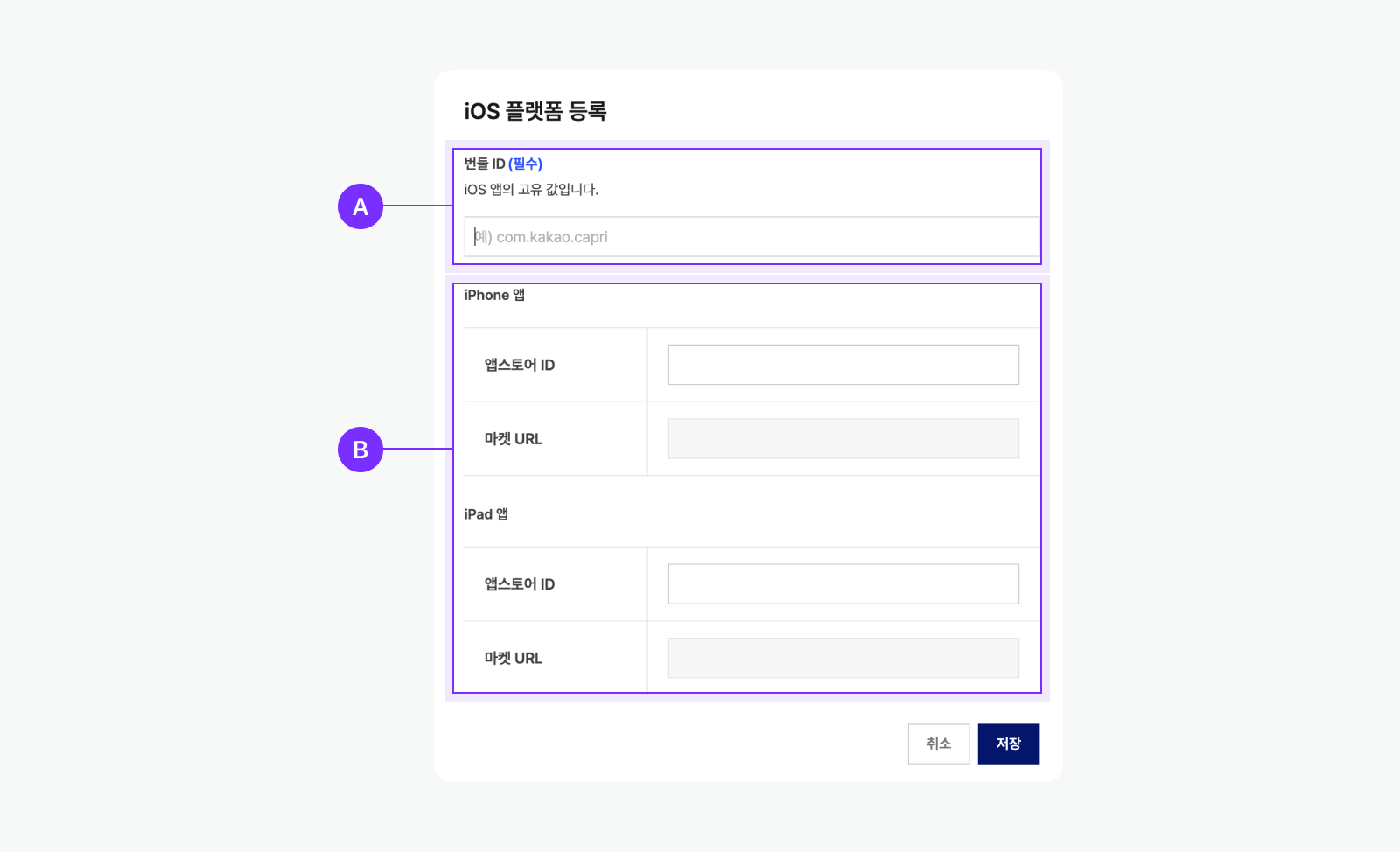
Task: Click the blue (필수) required indicator
Action: pos(525,164)
